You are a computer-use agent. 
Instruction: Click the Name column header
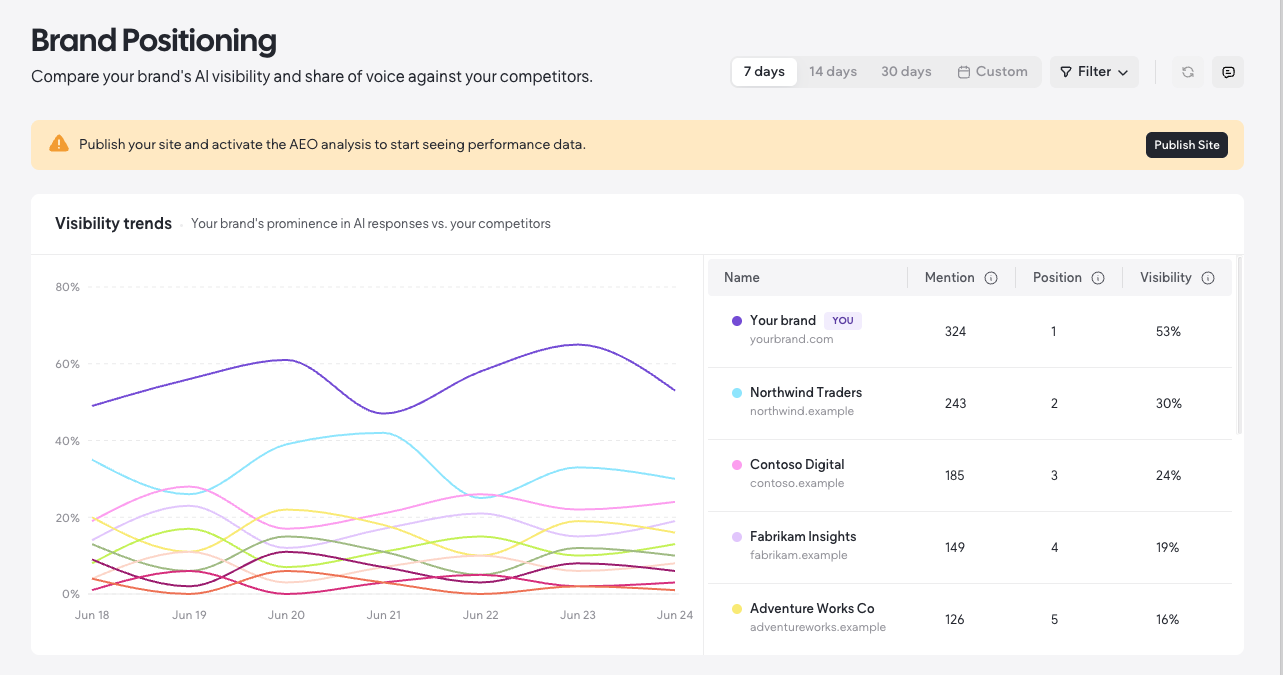click(x=742, y=278)
